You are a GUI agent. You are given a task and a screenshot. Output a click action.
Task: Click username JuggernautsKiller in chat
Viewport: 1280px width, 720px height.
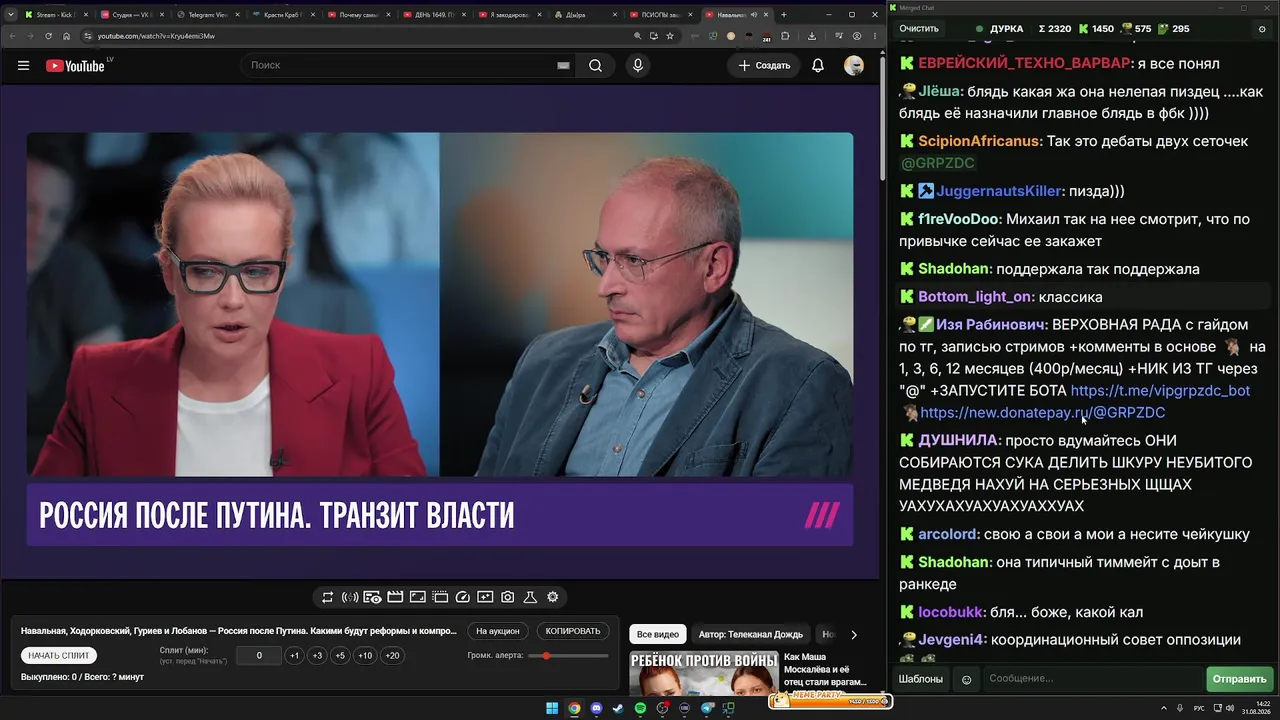1000,190
